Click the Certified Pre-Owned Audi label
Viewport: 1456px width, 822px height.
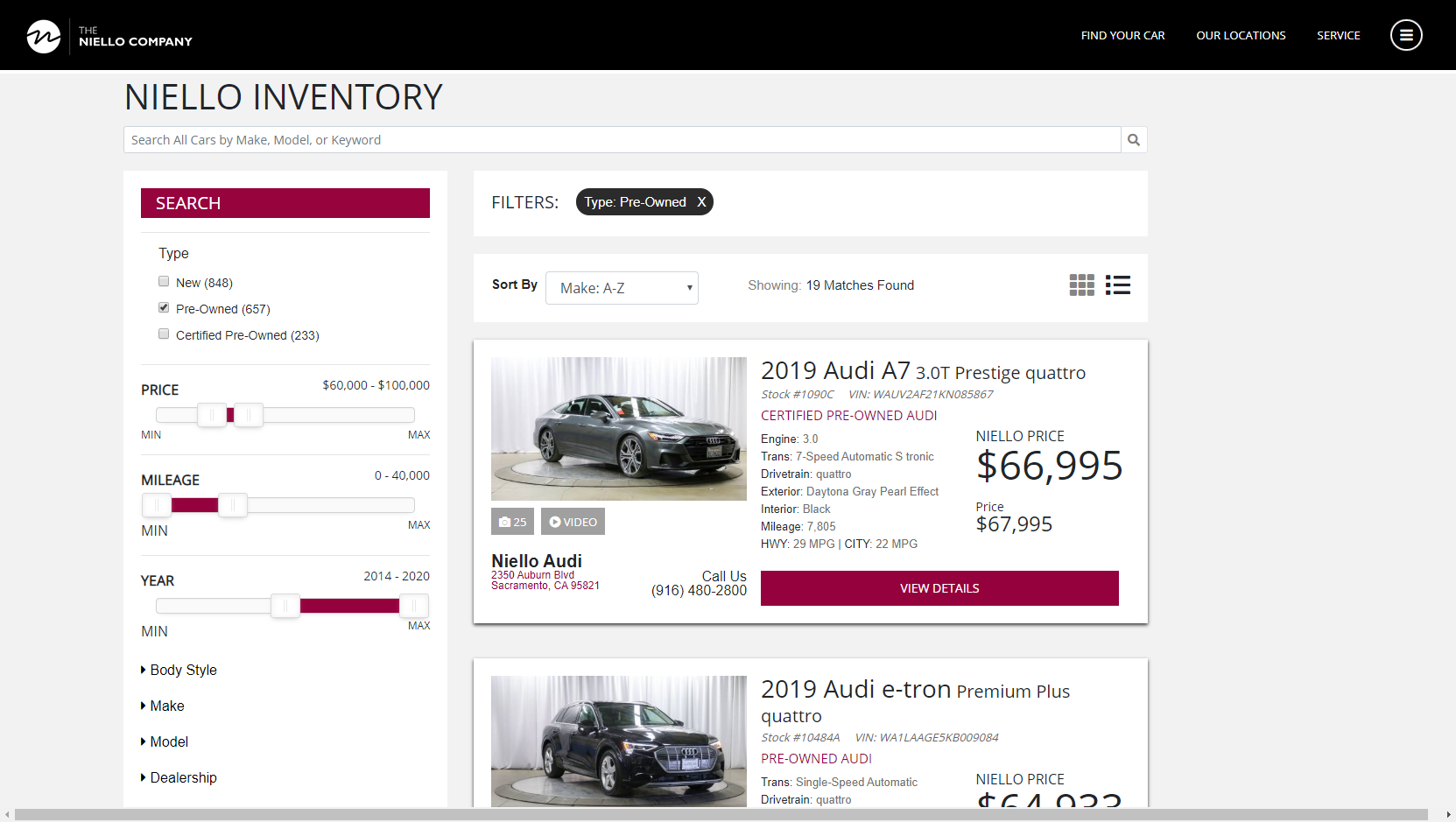tap(848, 416)
